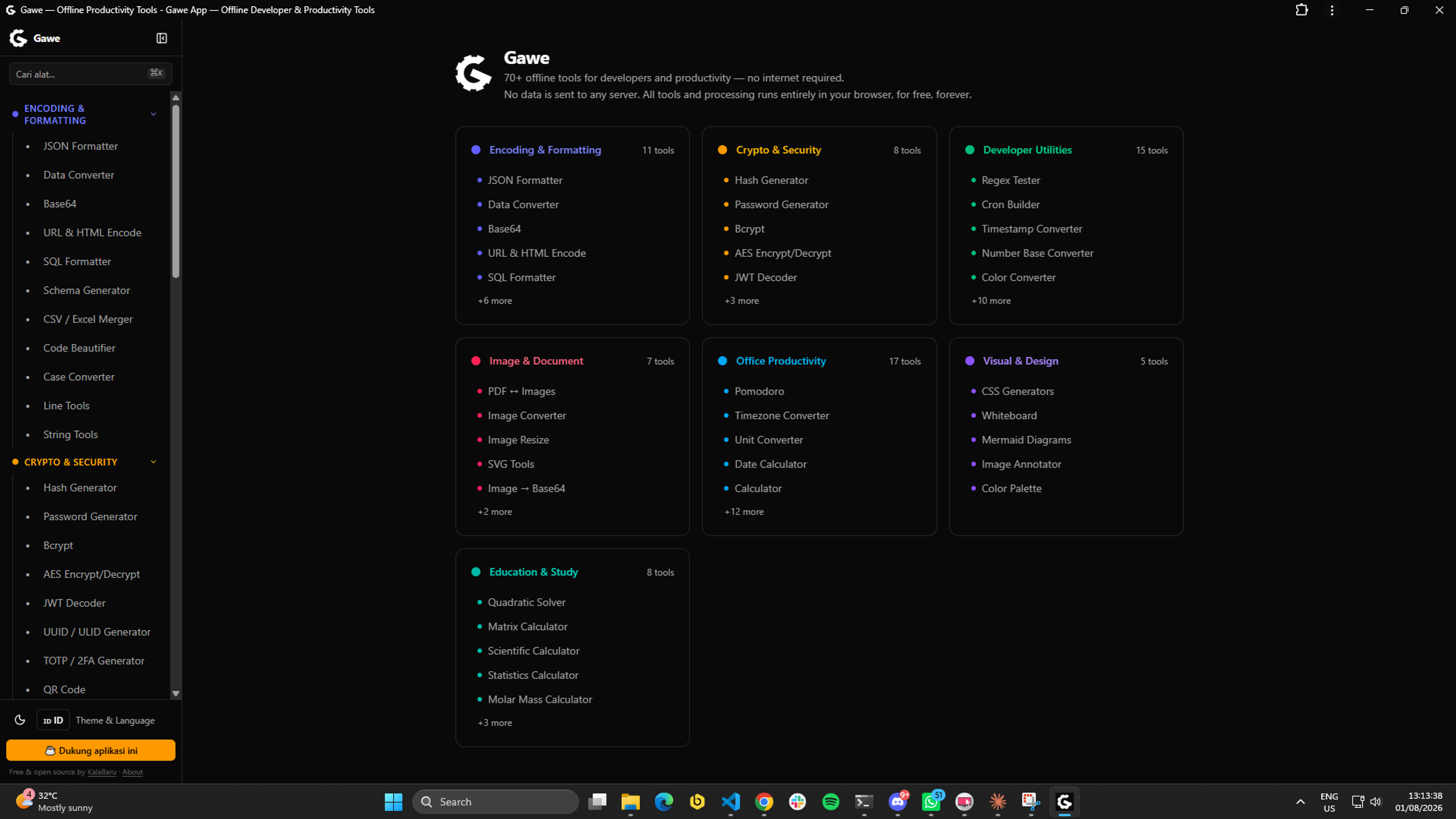Select SQL Formatter in the sidebar
The image size is (1456, 819).
(77, 261)
